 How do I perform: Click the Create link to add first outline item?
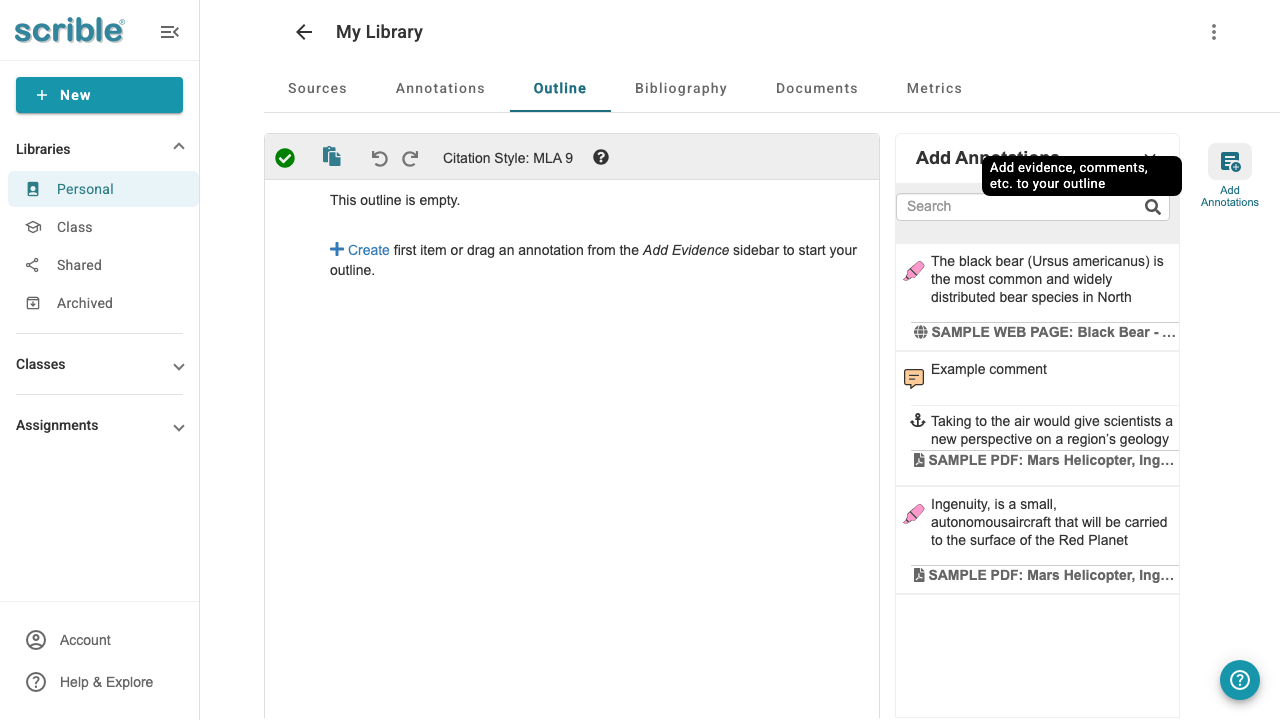click(366, 250)
